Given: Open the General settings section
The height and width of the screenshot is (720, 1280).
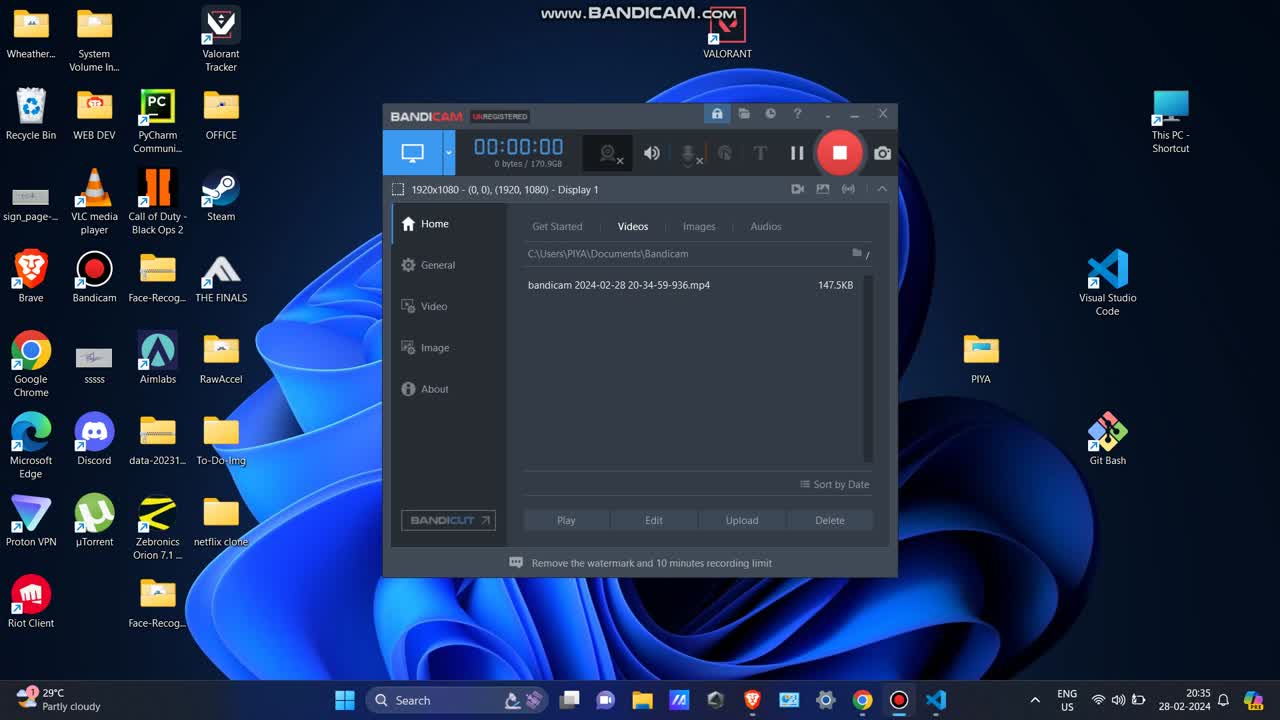Looking at the screenshot, I should [448, 265].
